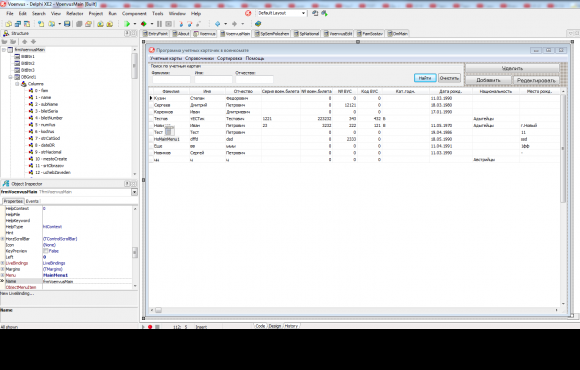Click the grid's horizontal scrollbar thumb
Viewport: 580px width, 370px height.
pyautogui.click(x=158, y=310)
